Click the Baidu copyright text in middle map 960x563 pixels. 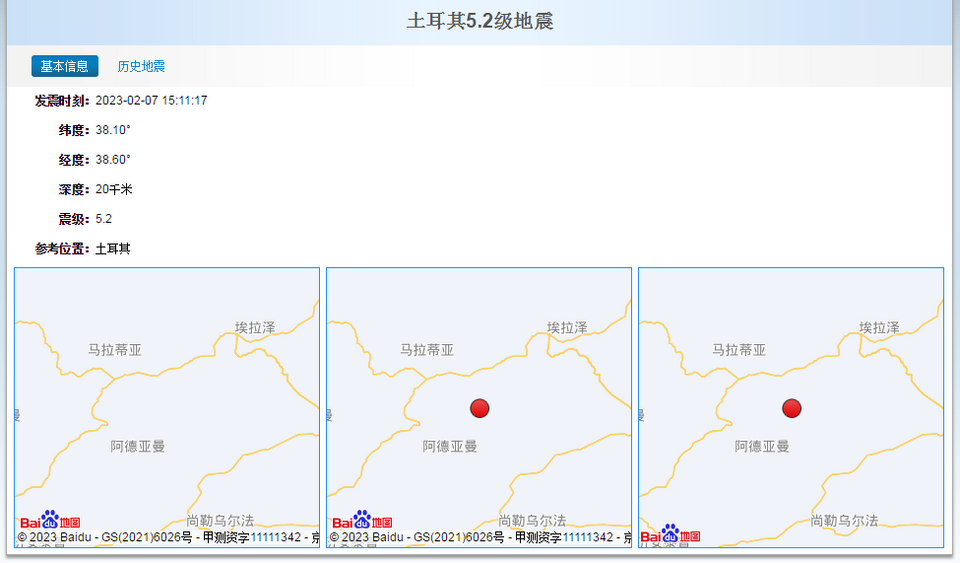tap(481, 537)
